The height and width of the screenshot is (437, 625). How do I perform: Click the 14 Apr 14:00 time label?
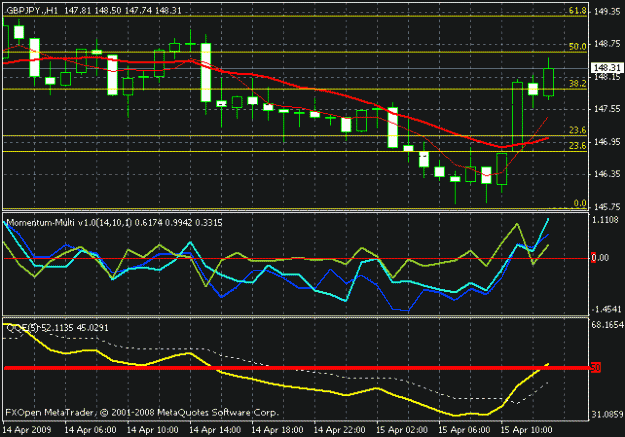coord(215,430)
